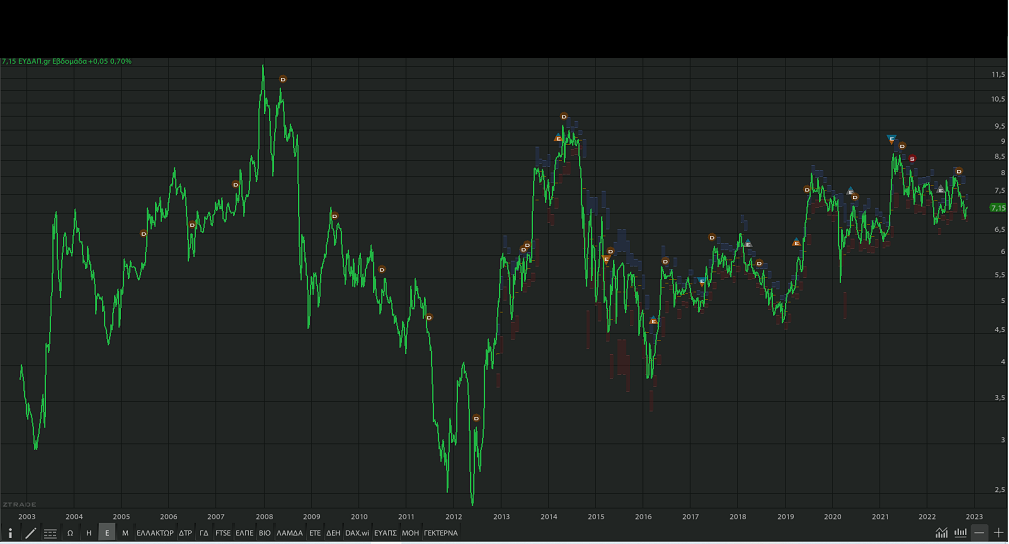
Task: Load the ΒΙΟ symbol
Action: tap(264, 533)
